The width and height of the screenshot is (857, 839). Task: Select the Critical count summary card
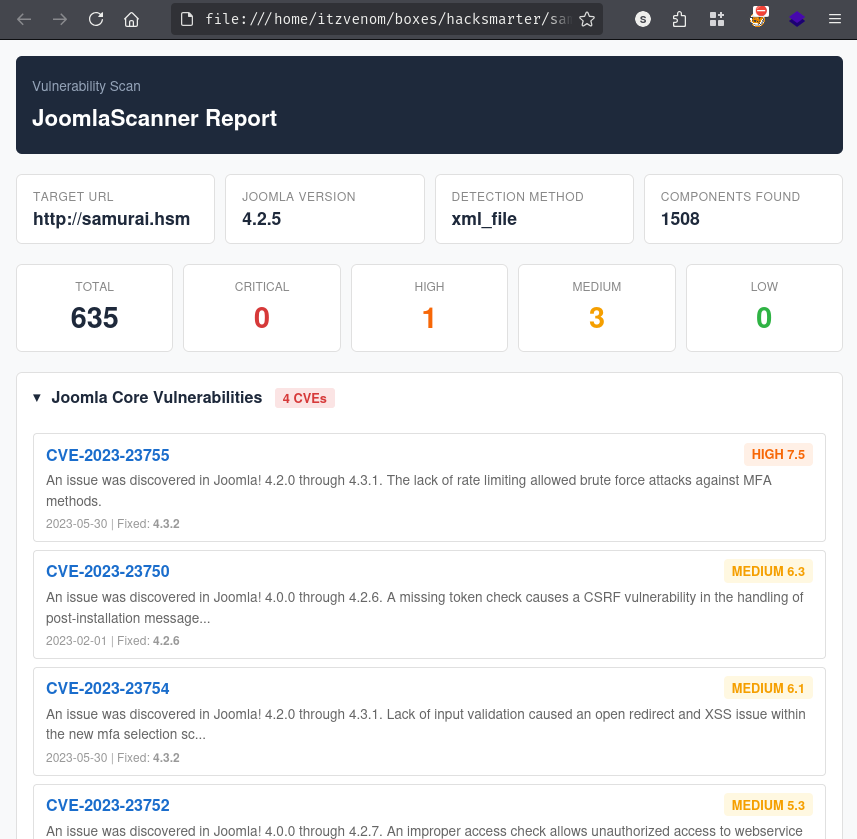point(262,308)
